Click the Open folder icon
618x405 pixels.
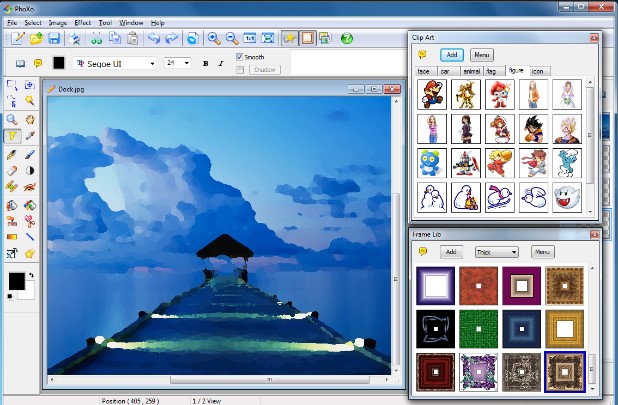tap(36, 38)
